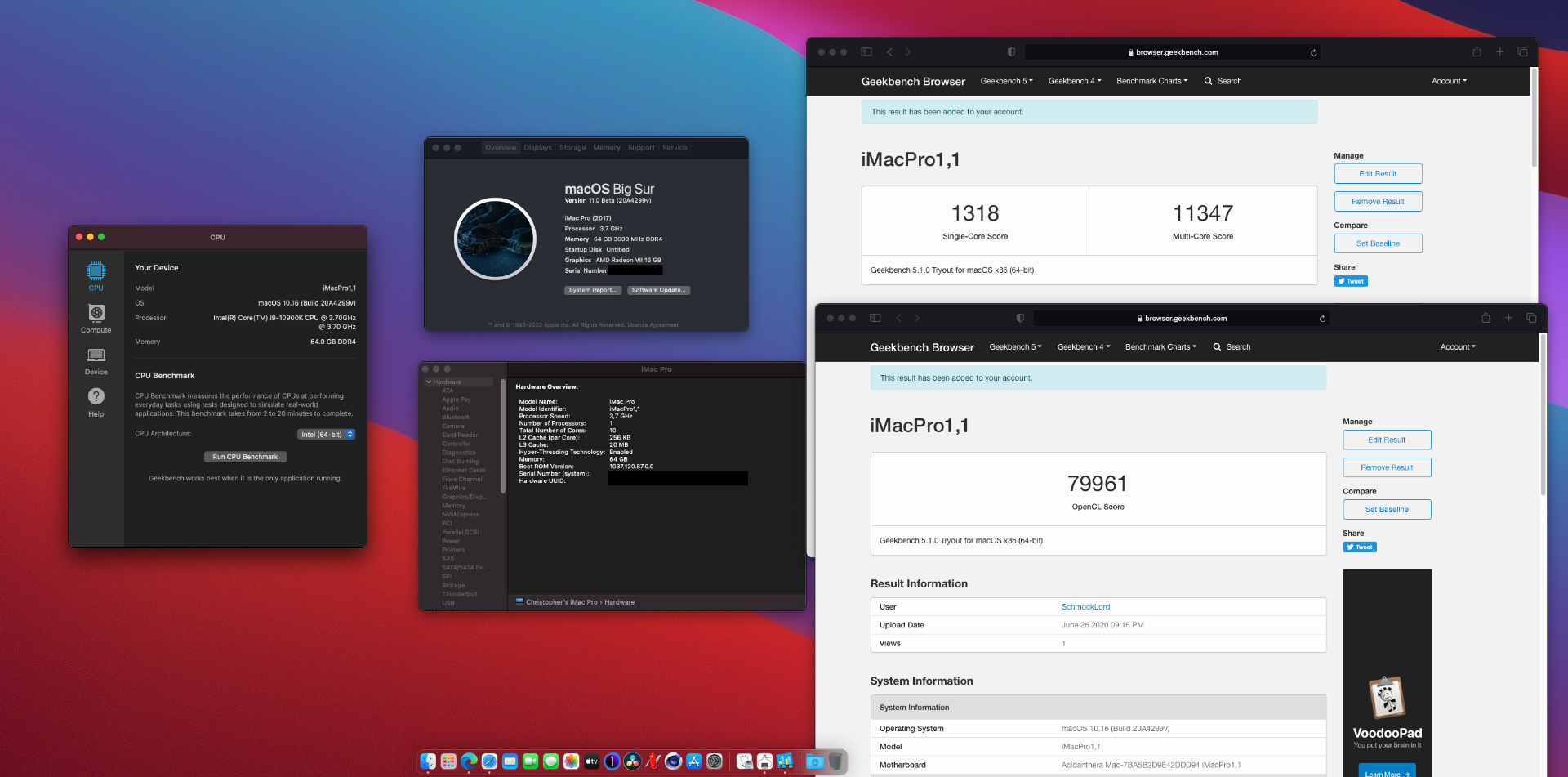Viewport: 1568px width, 777px height.
Task: Click the Run CPU Benchmark button
Action: click(245, 457)
